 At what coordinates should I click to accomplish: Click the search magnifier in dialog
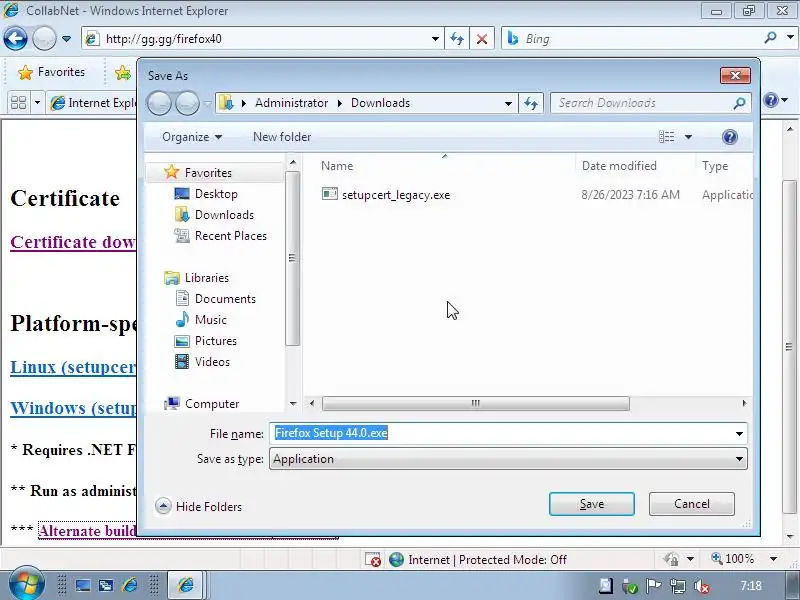click(x=739, y=104)
